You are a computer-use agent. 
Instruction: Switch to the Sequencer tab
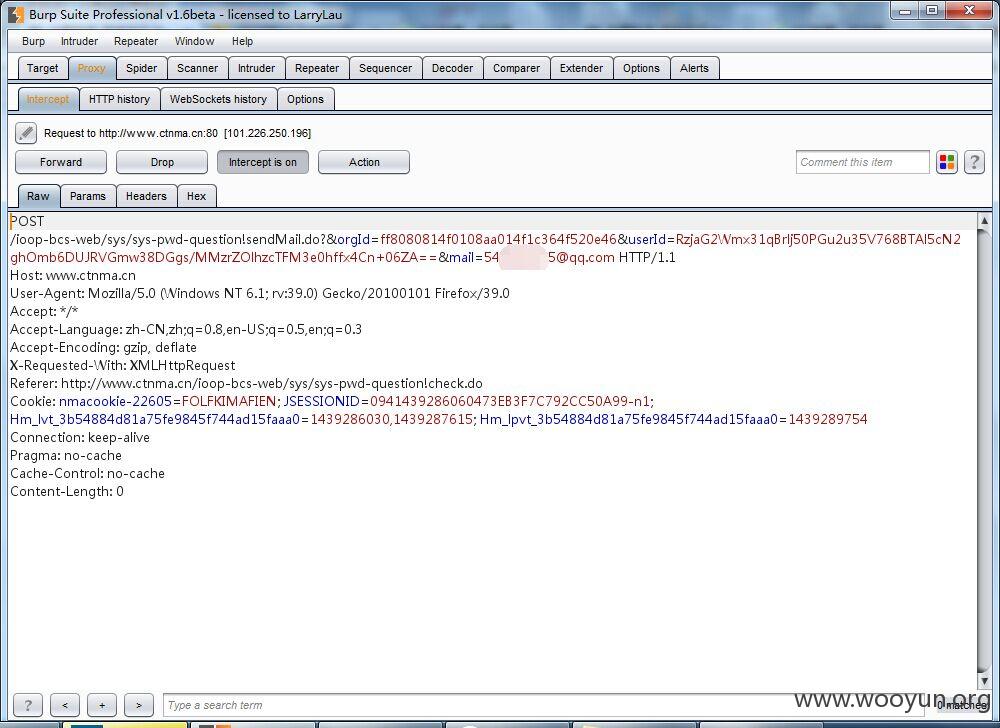385,68
